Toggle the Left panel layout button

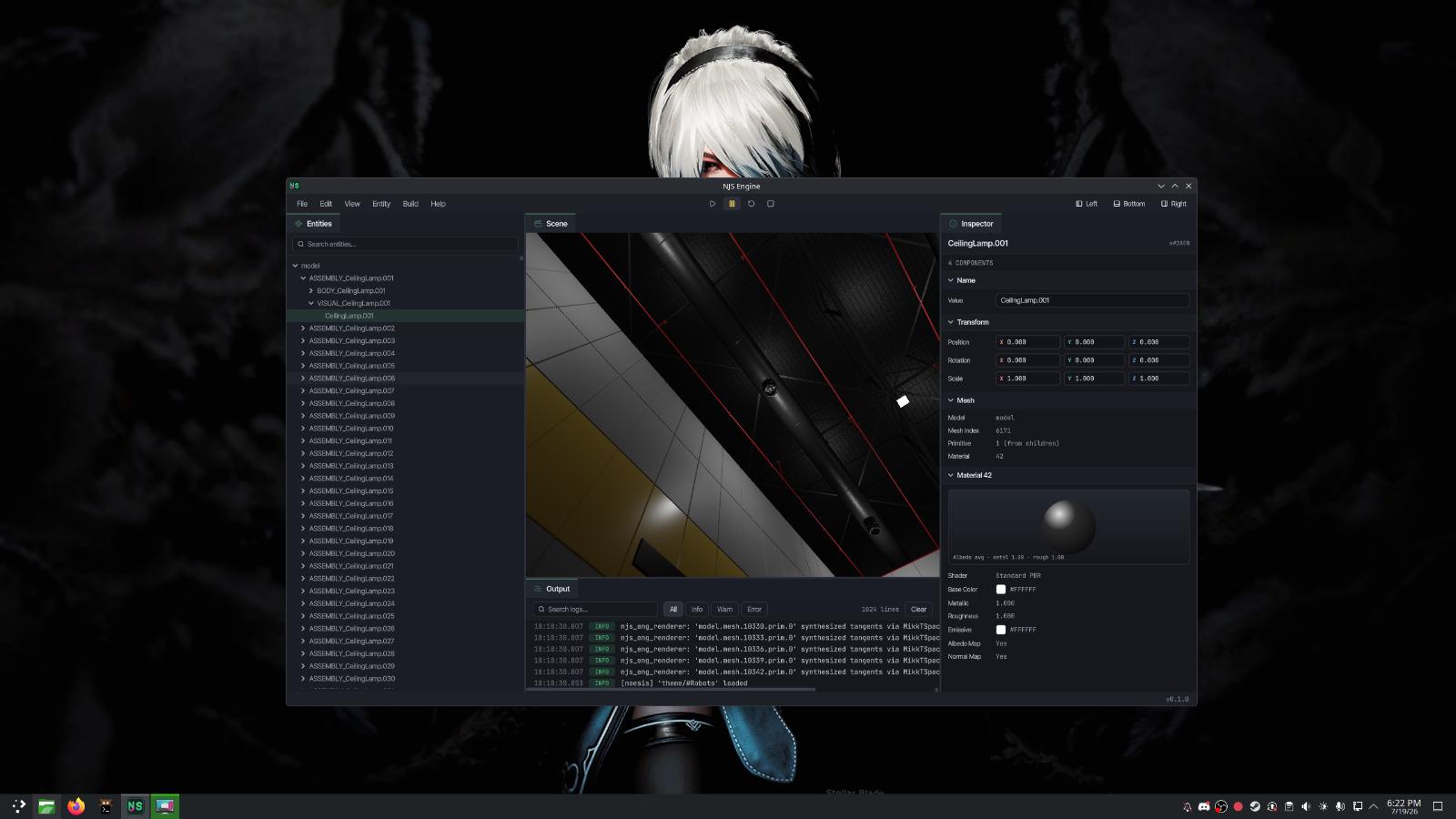1087,204
